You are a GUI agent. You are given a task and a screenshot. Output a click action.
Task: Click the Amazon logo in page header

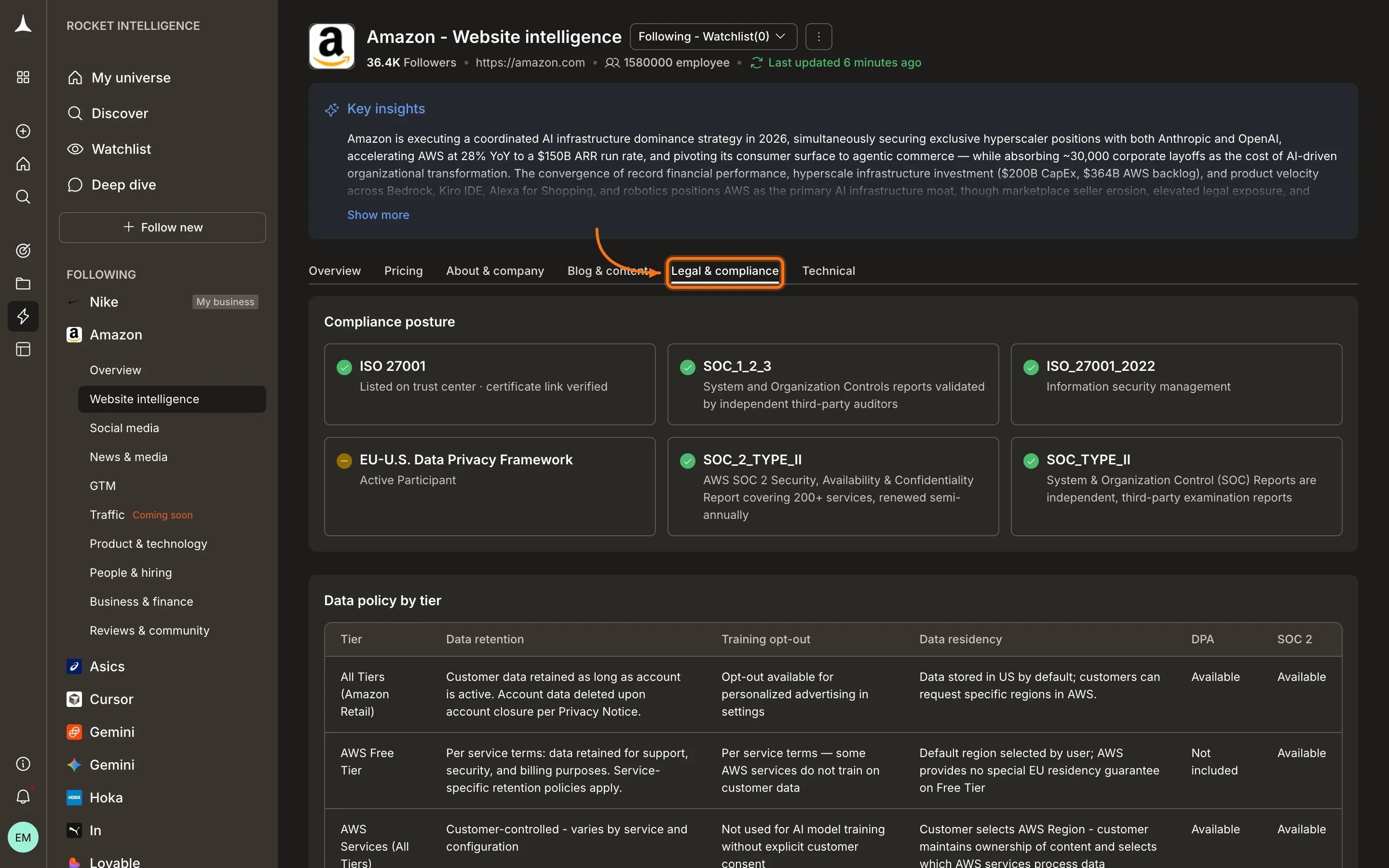[332, 46]
